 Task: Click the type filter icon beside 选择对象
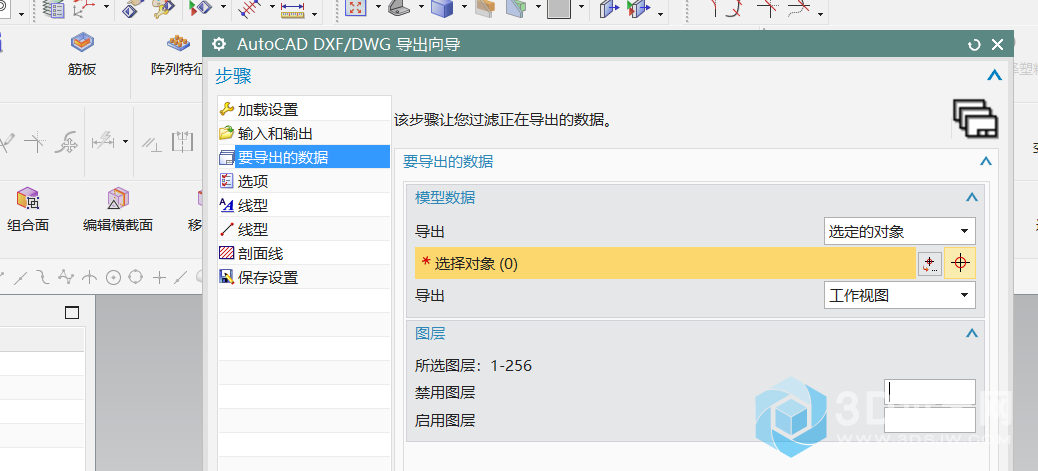929,264
